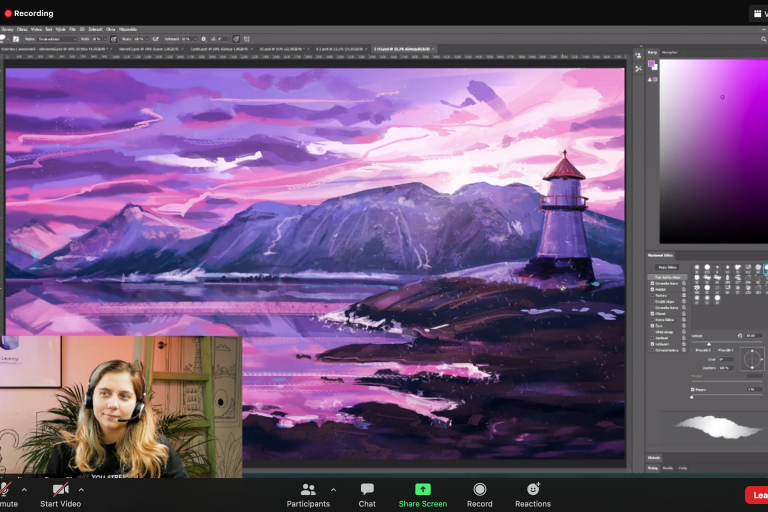768x512 pixels.
Task: Adjust the brush Velikost slider
Action: pyautogui.click(x=710, y=343)
